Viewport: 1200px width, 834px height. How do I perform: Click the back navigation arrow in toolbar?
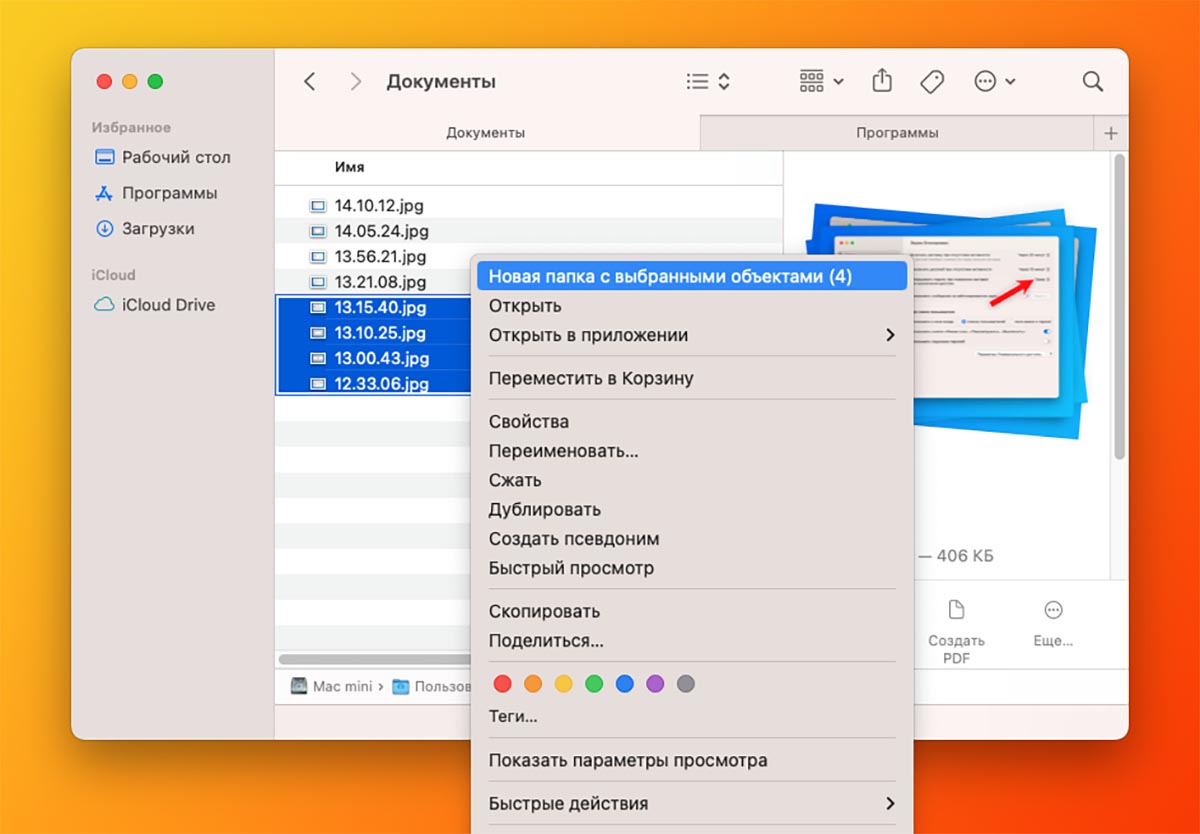309,81
